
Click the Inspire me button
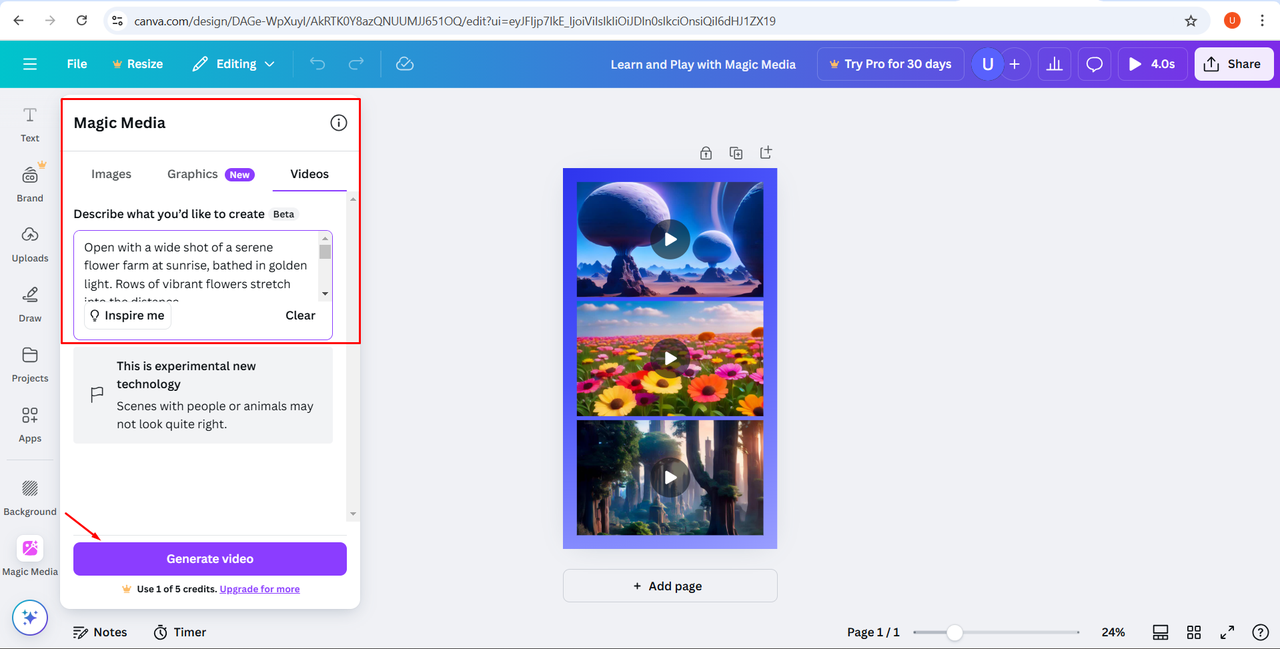(x=127, y=315)
